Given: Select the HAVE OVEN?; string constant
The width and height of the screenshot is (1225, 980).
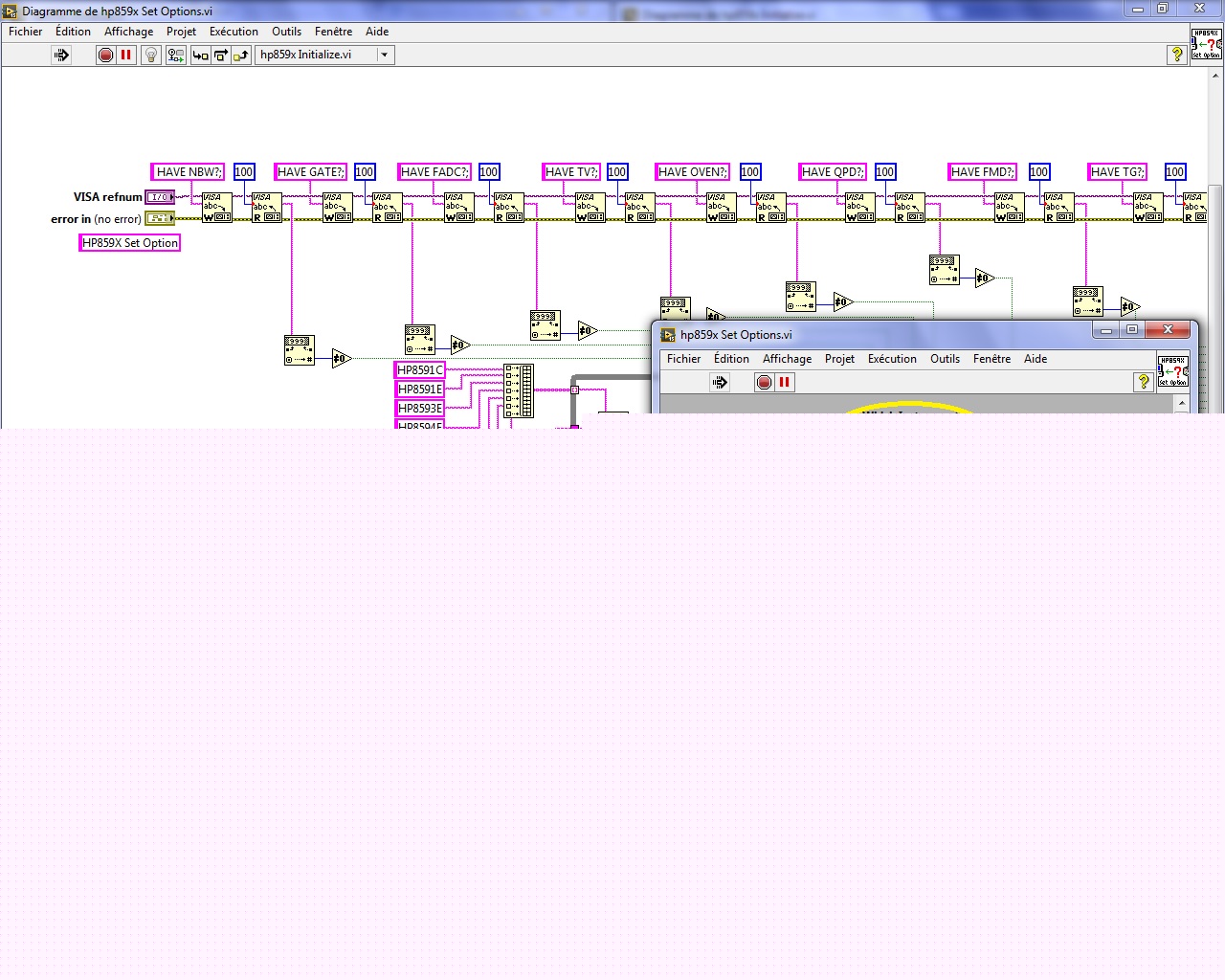Looking at the screenshot, I should (693, 171).
